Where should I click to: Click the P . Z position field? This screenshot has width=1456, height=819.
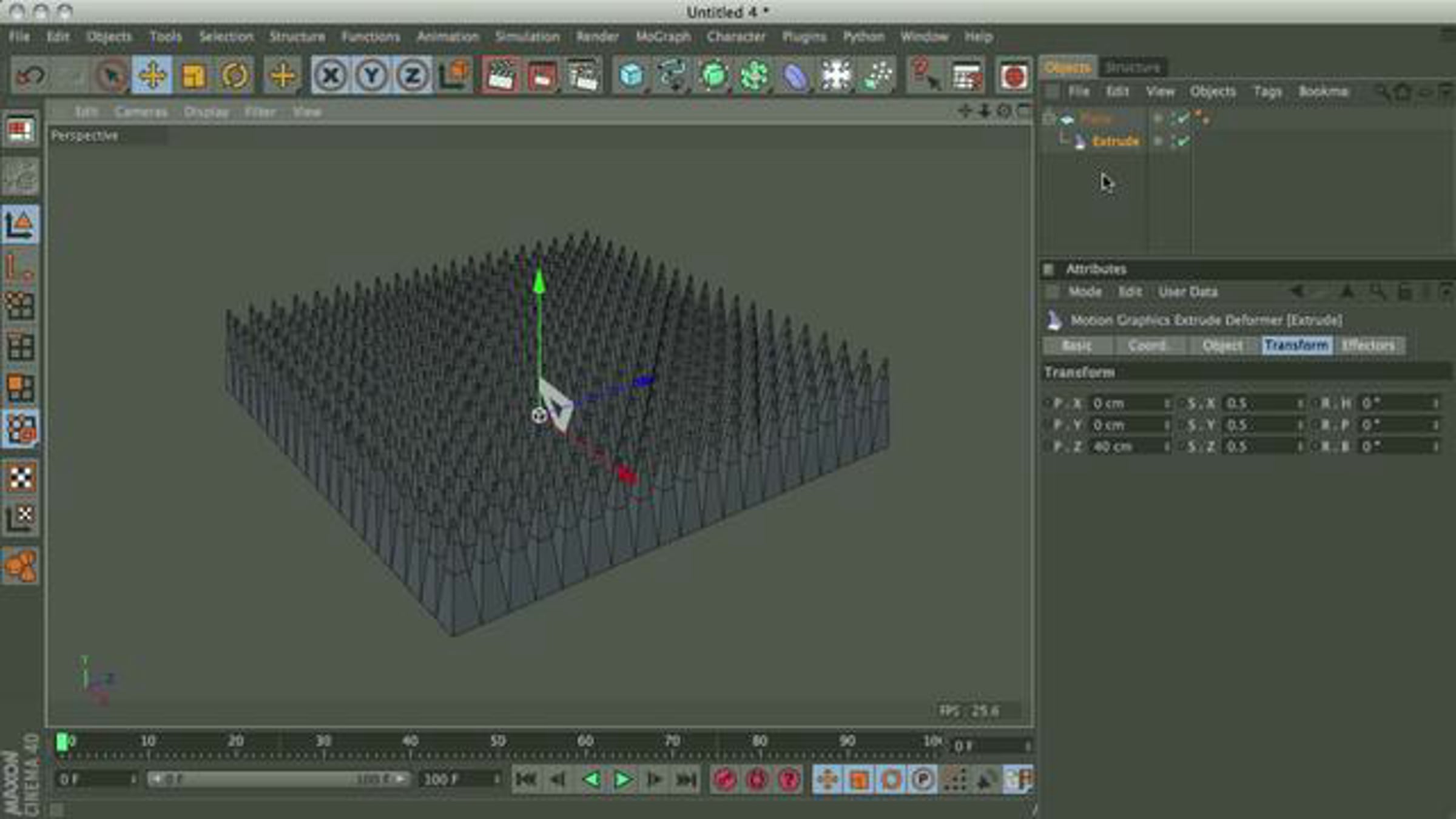tap(1130, 447)
